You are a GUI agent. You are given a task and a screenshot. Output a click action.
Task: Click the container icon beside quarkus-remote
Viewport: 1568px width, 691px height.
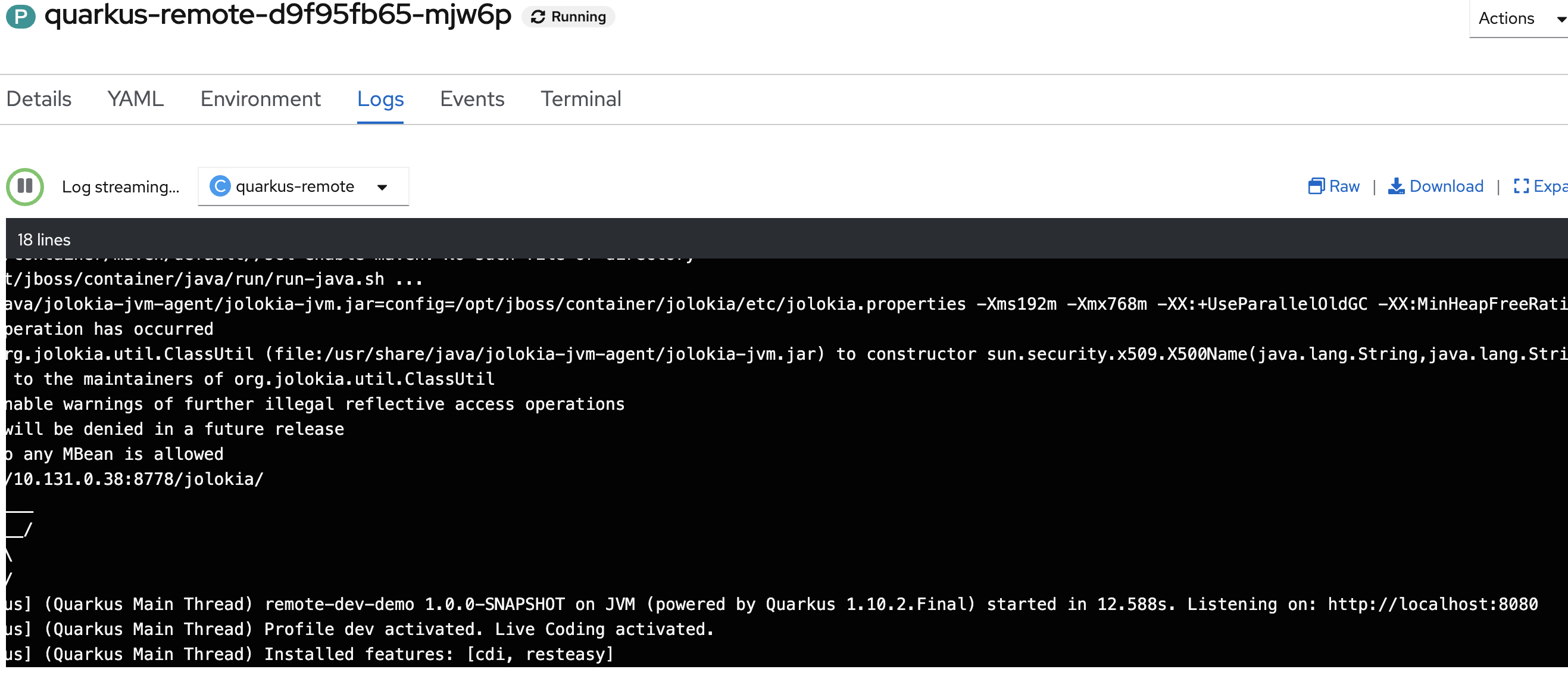[220, 186]
